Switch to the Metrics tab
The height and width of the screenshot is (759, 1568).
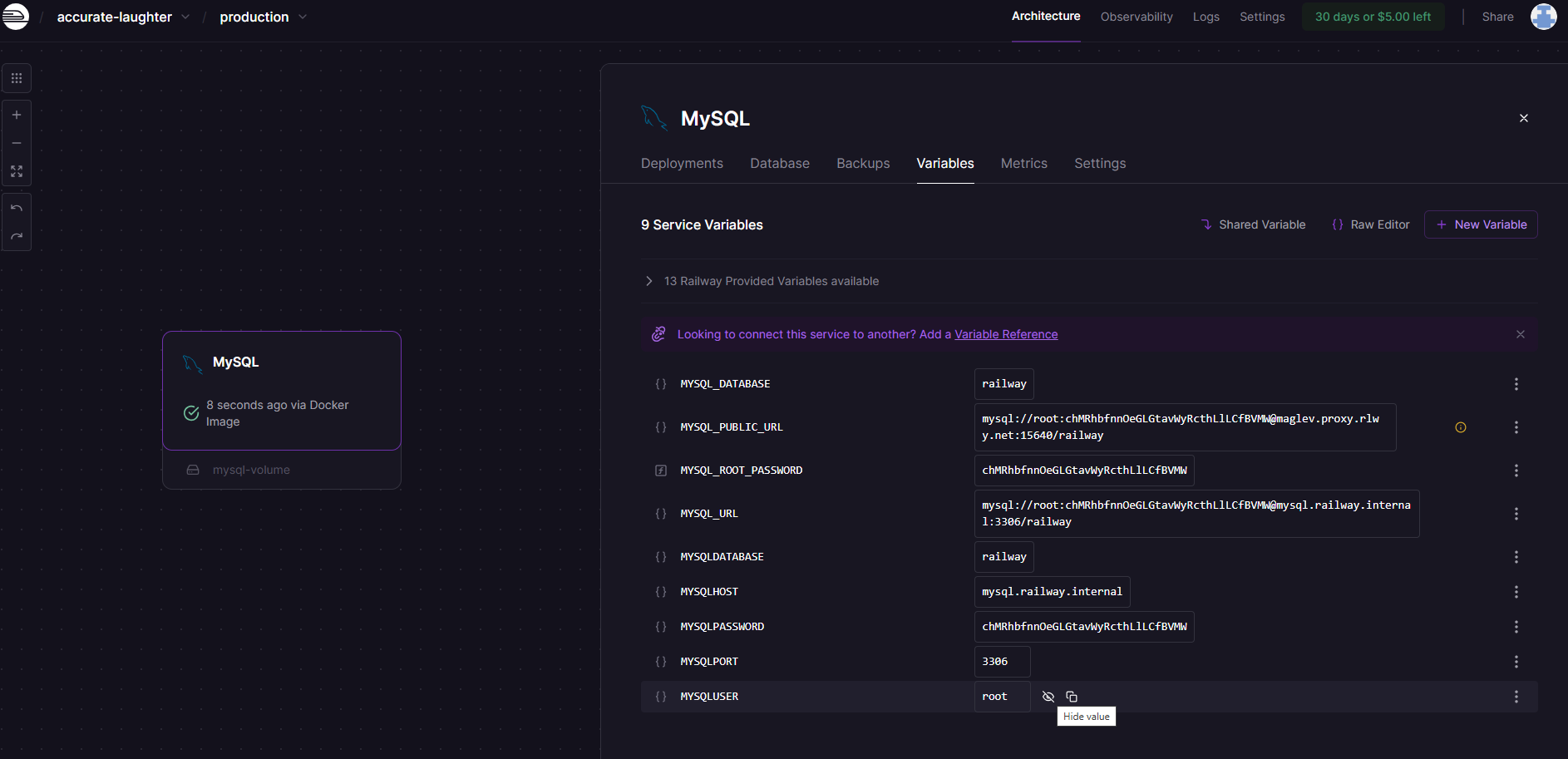pos(1024,164)
